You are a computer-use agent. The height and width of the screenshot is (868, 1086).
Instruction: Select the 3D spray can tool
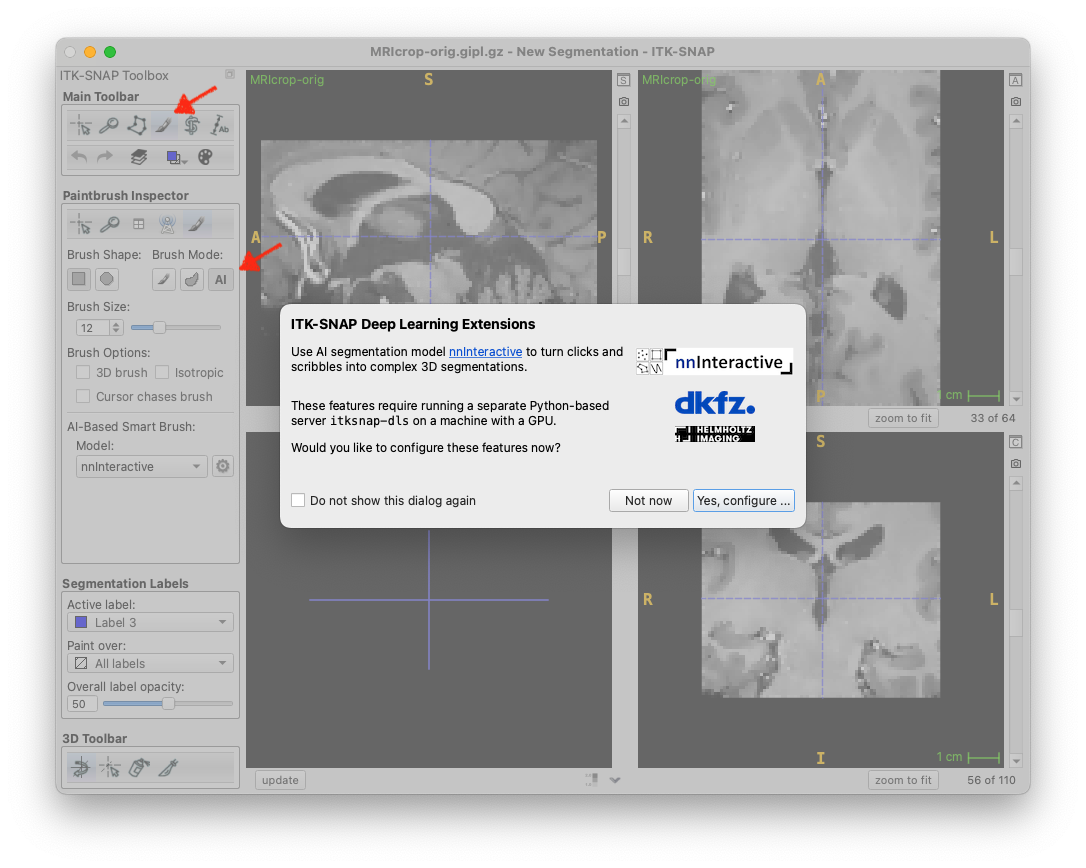coord(139,768)
